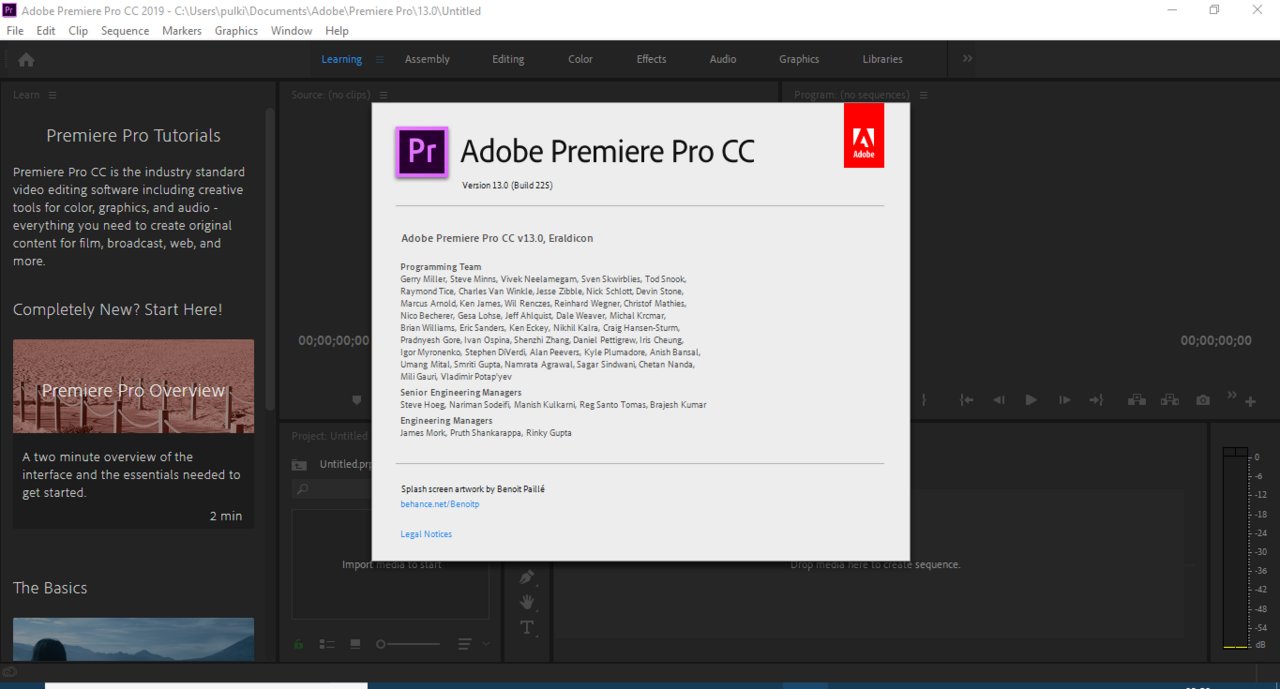Select the Pen tool
The width and height of the screenshot is (1280, 689).
(527, 577)
